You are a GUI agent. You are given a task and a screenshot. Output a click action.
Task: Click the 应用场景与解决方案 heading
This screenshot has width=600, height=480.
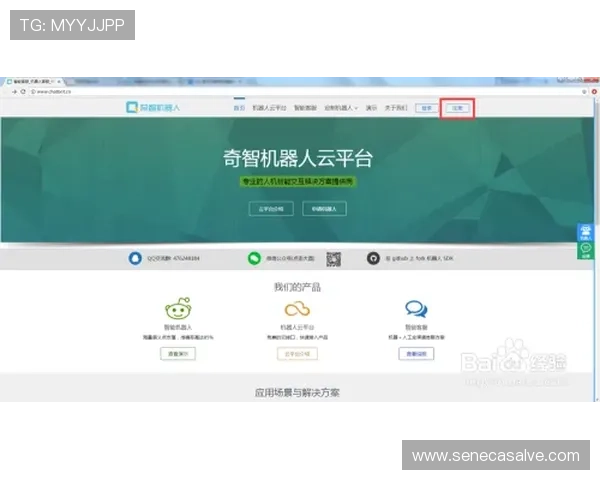click(297, 392)
